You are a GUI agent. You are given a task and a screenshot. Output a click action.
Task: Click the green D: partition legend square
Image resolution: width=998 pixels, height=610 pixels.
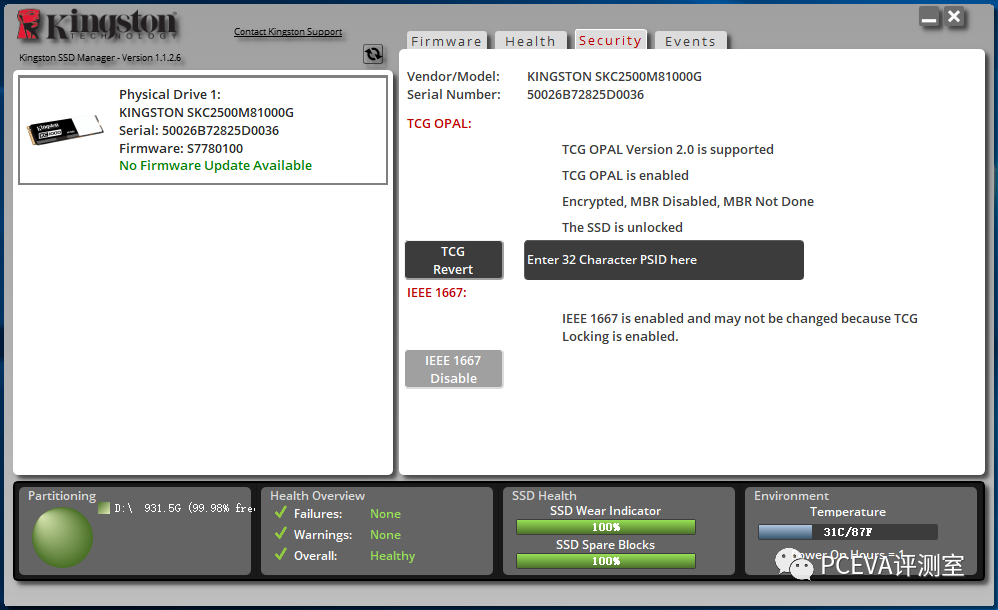pyautogui.click(x=104, y=508)
